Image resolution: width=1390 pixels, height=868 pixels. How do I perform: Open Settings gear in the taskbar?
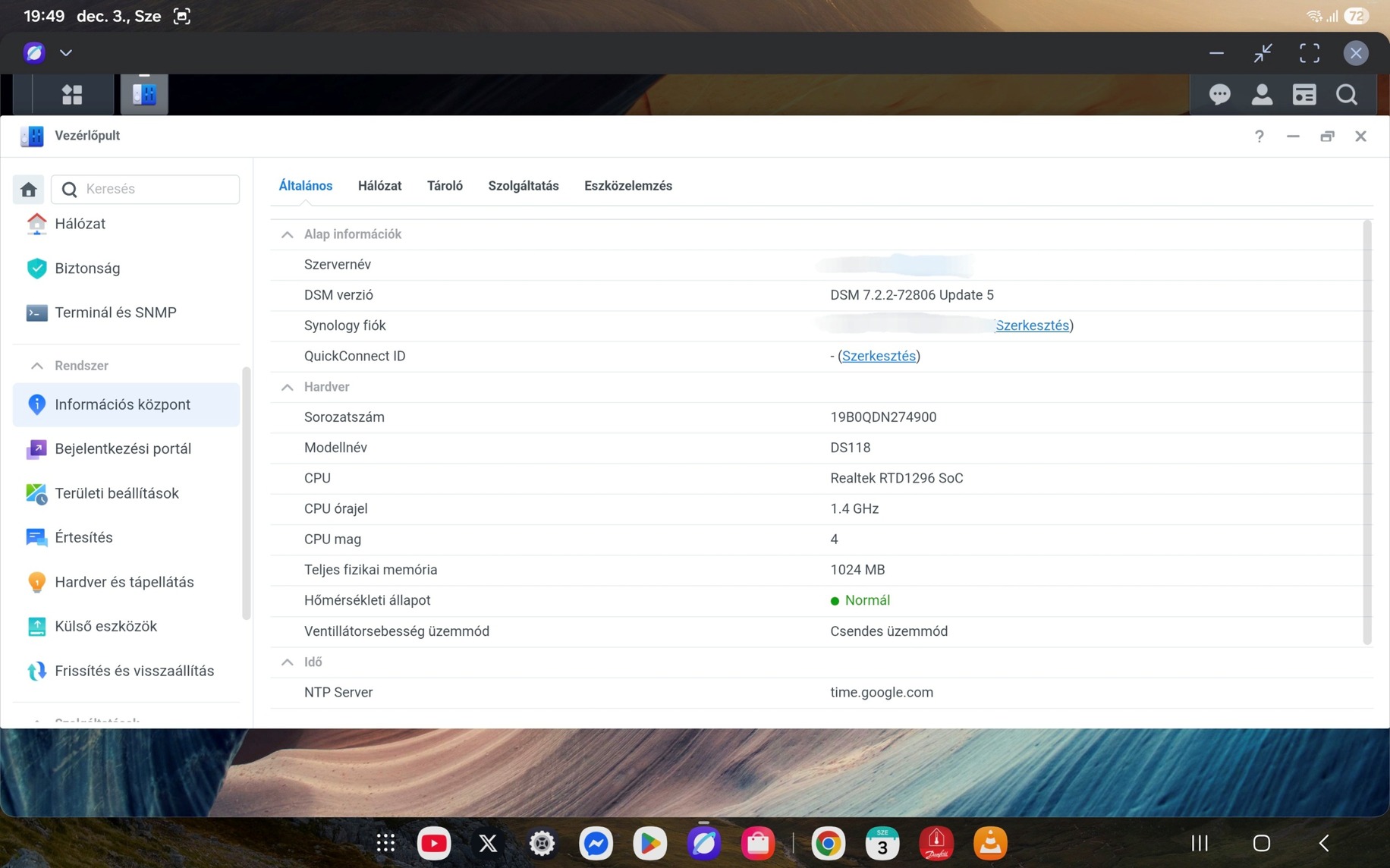(542, 843)
